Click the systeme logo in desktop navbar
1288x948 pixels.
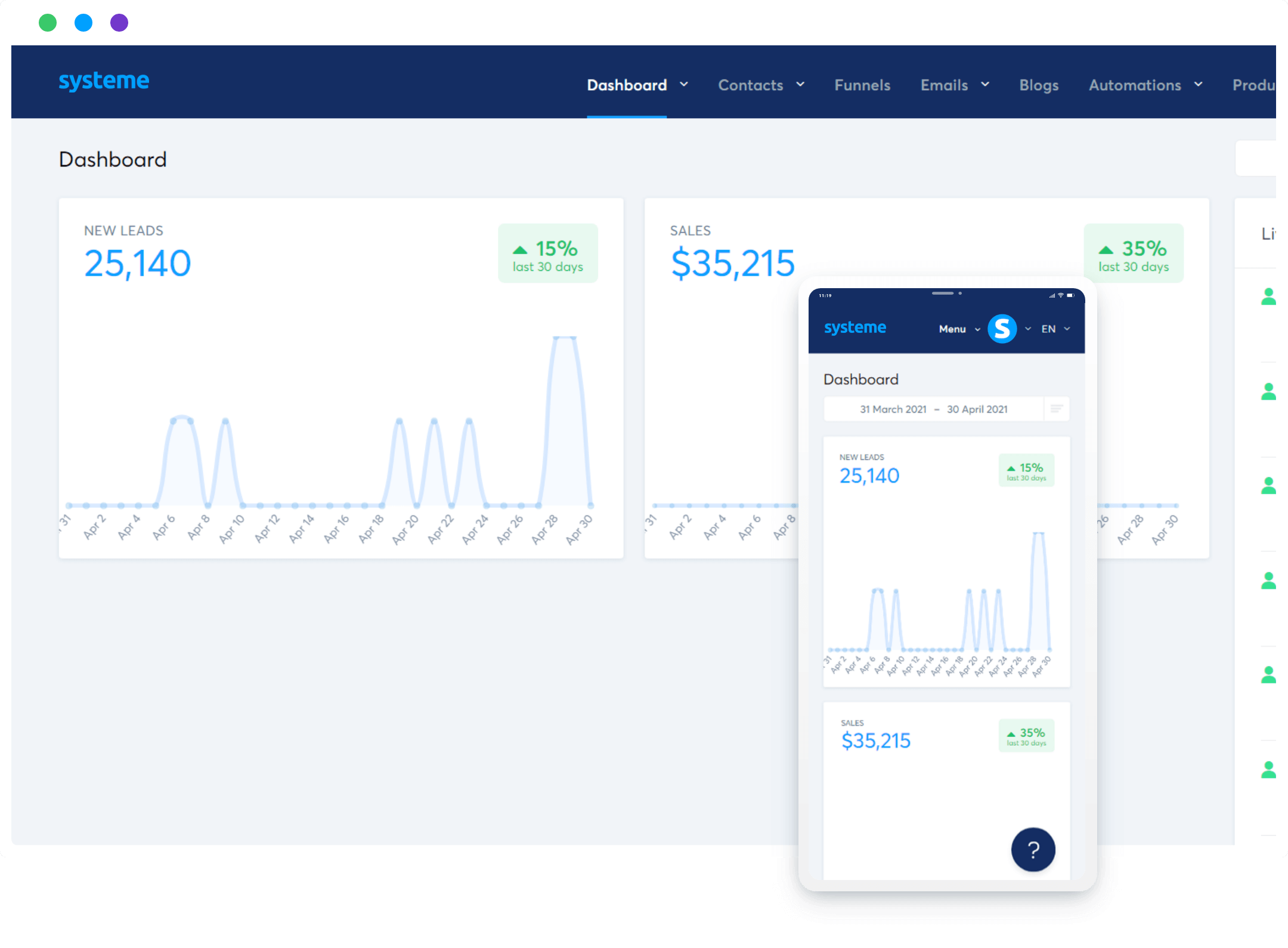pyautogui.click(x=104, y=81)
